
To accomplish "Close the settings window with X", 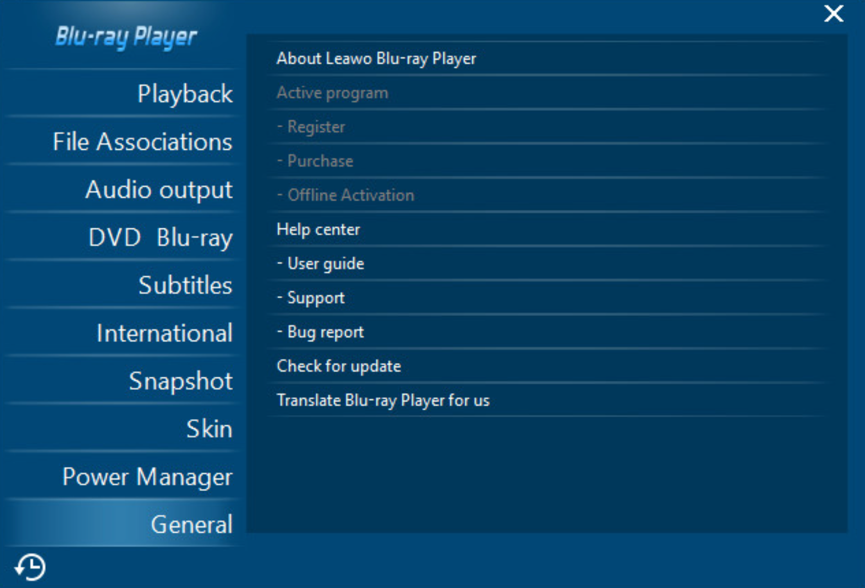I will (x=834, y=13).
